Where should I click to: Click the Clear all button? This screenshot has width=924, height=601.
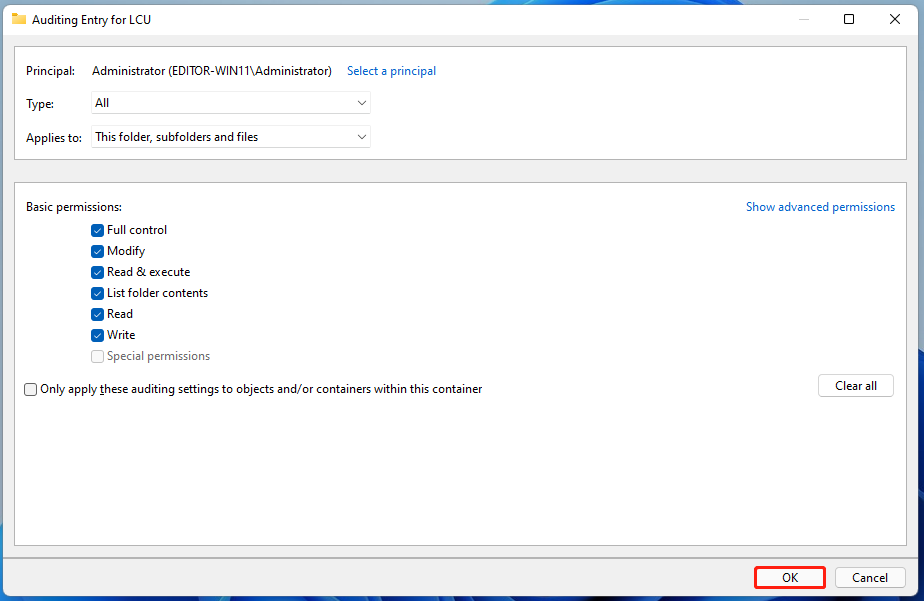coord(856,386)
